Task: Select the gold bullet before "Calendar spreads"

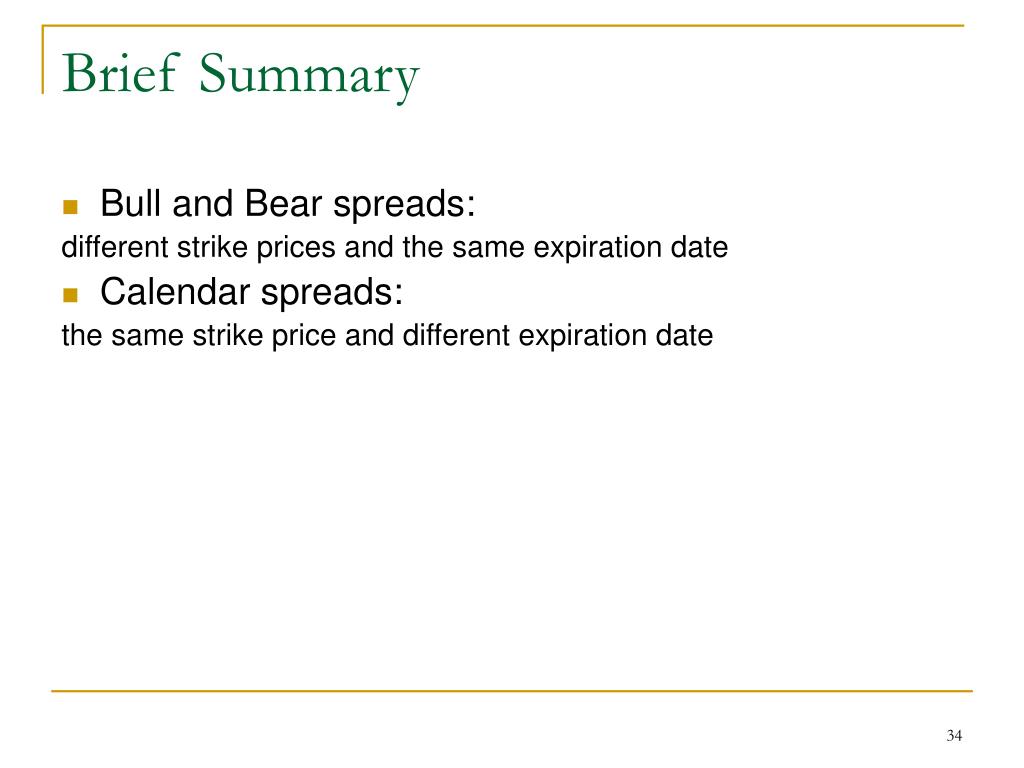Action: click(x=71, y=295)
